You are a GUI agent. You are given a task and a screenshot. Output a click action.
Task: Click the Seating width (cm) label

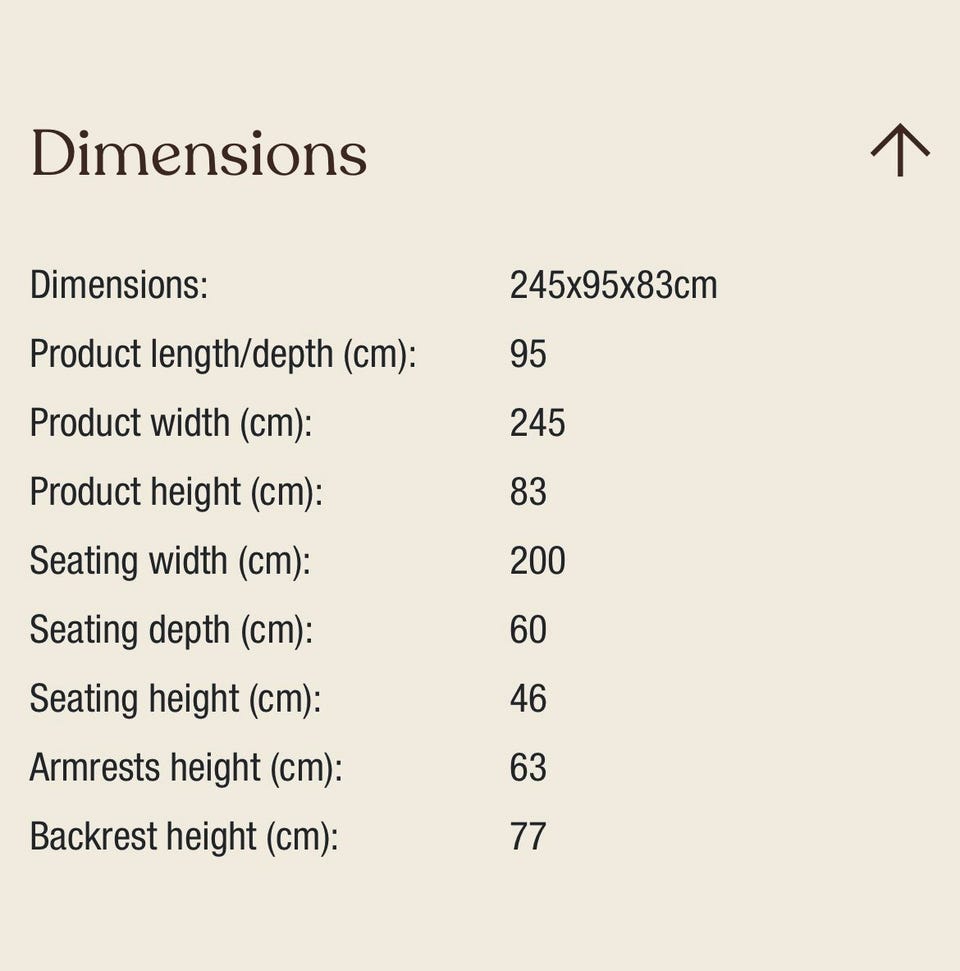click(170, 561)
